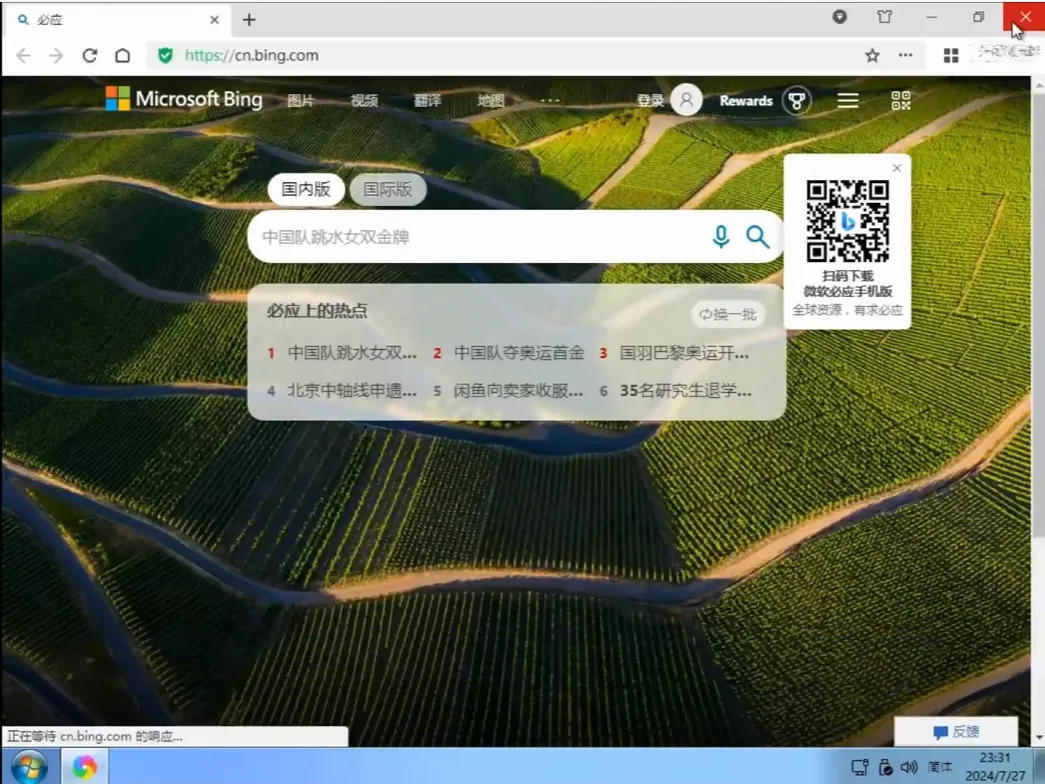Expand the ··· more navigation options
This screenshot has width=1045, height=784.
coord(551,100)
